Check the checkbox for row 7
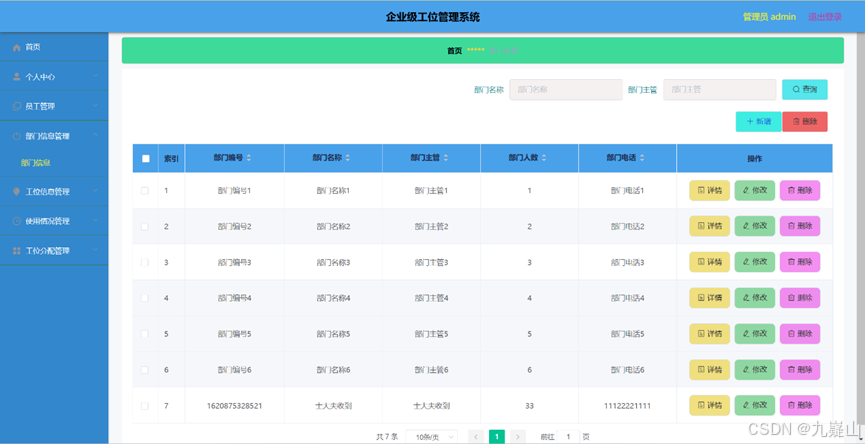The image size is (865, 444). click(x=145, y=406)
